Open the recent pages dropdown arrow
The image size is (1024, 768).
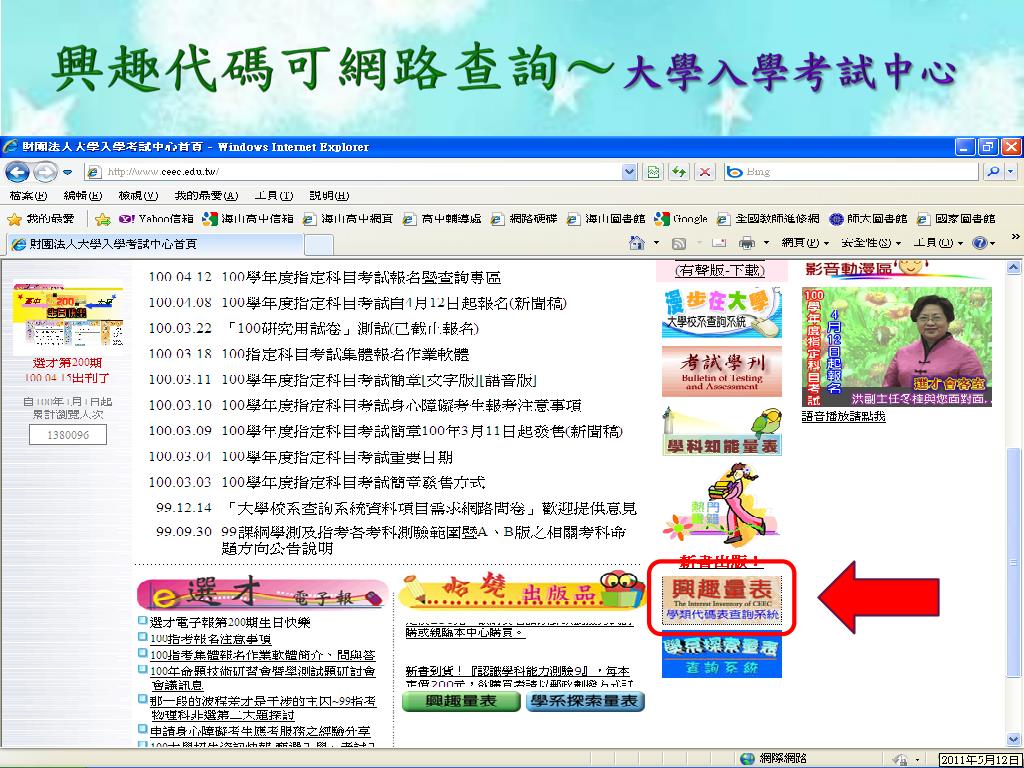67,172
